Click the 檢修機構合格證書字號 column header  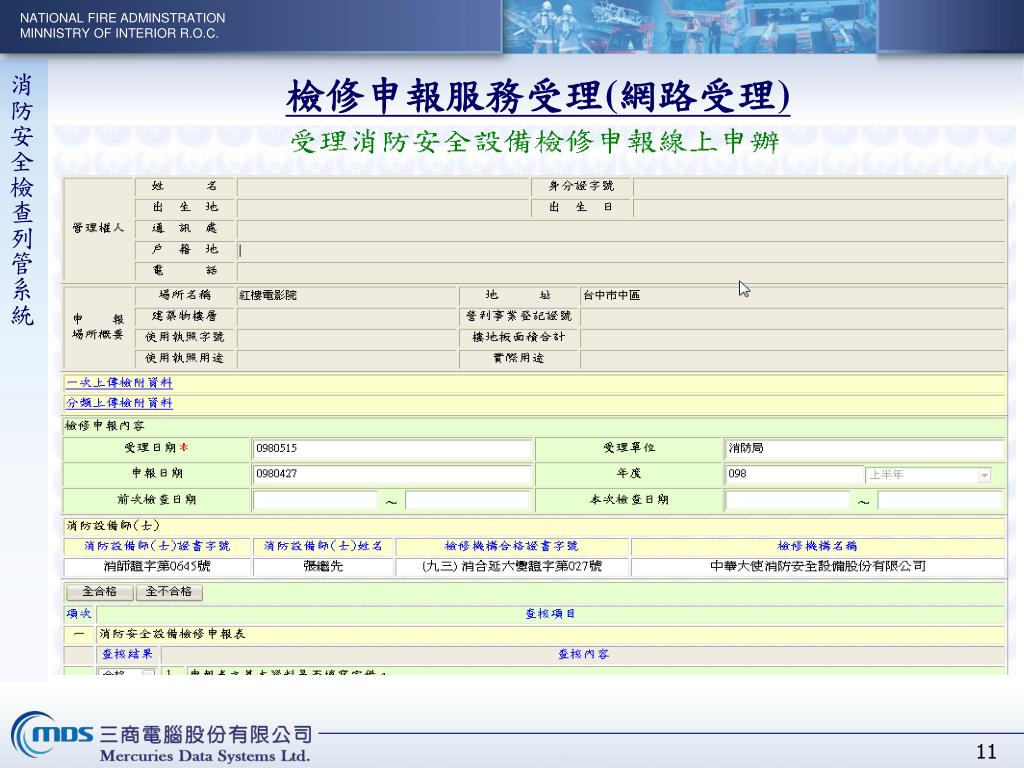tap(512, 546)
